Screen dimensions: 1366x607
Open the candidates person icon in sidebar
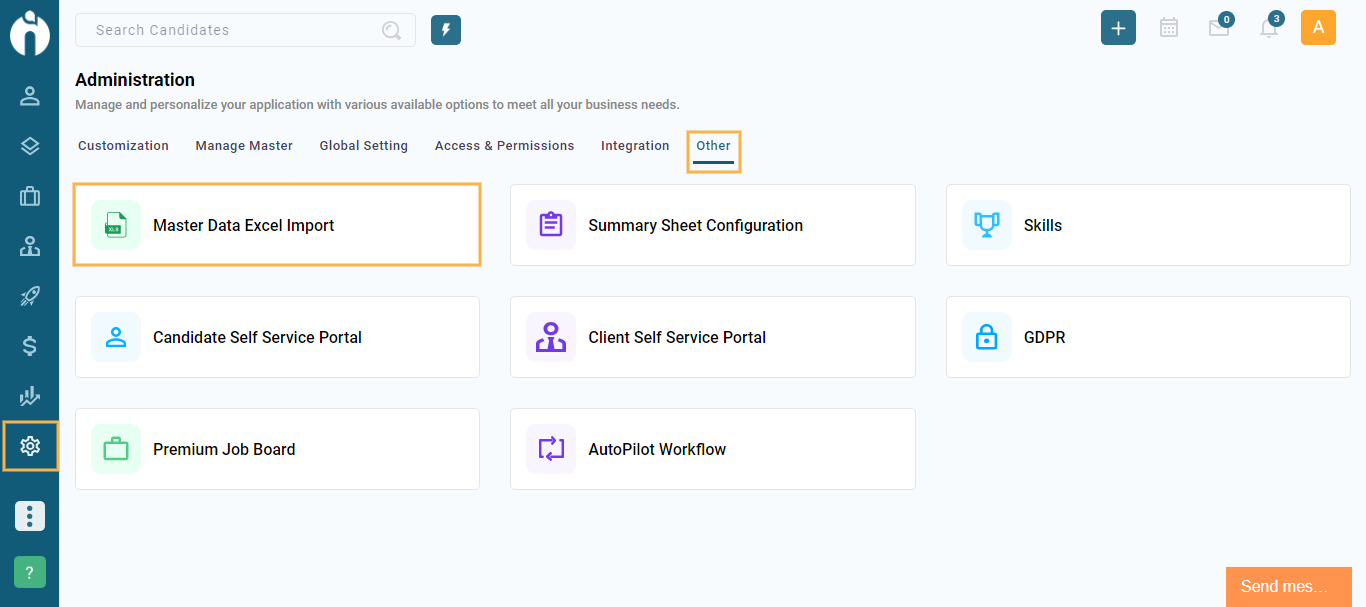[30, 96]
